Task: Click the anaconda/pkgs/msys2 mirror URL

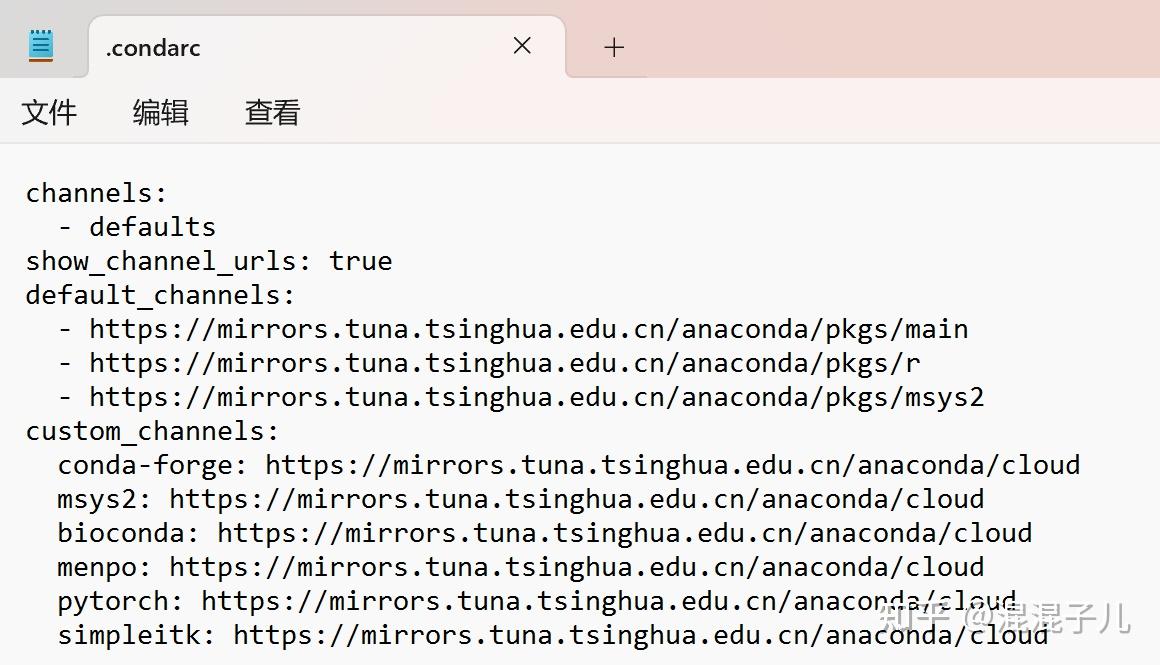Action: tap(535, 396)
